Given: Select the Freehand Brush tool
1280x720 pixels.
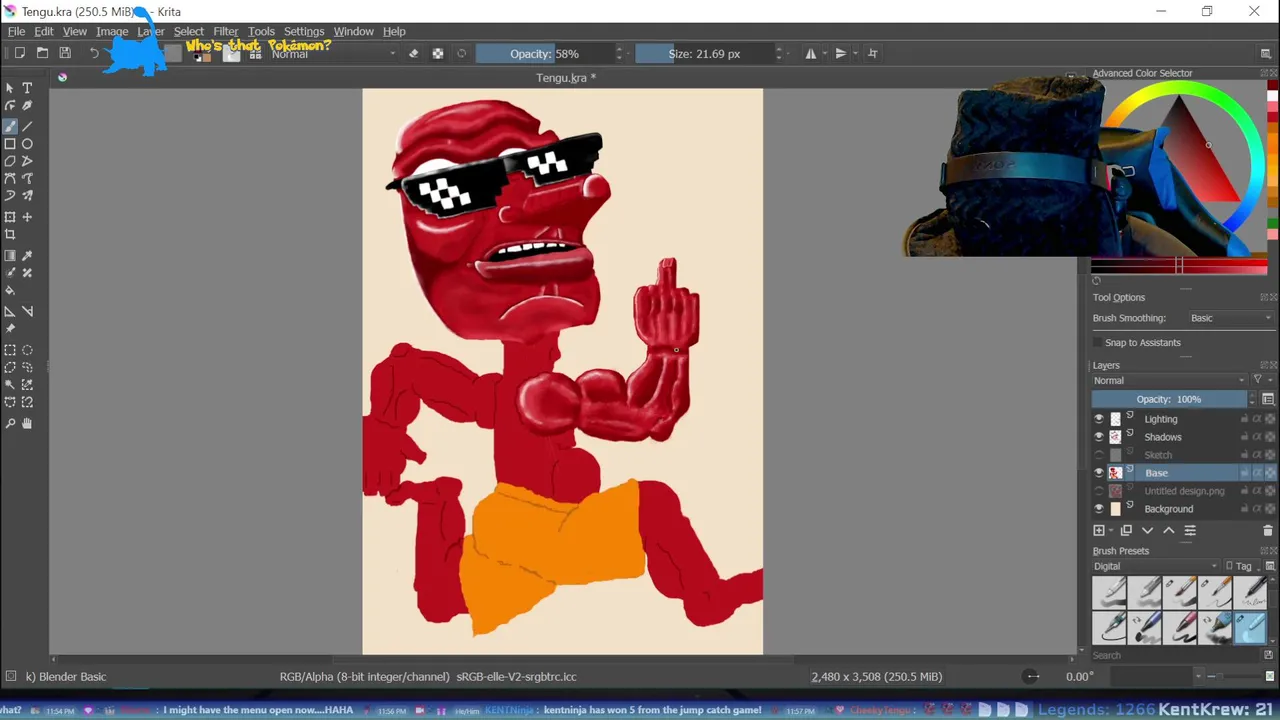Looking at the screenshot, I should pyautogui.click(x=10, y=126).
